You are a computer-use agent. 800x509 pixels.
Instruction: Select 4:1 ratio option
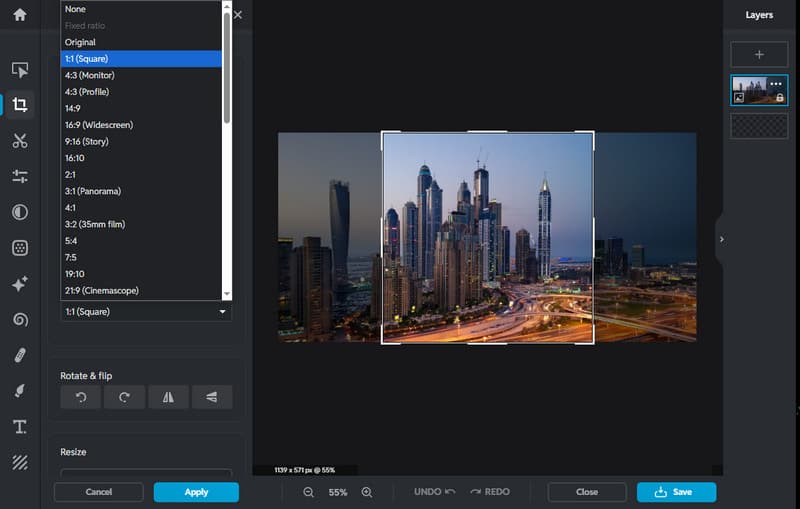141,208
